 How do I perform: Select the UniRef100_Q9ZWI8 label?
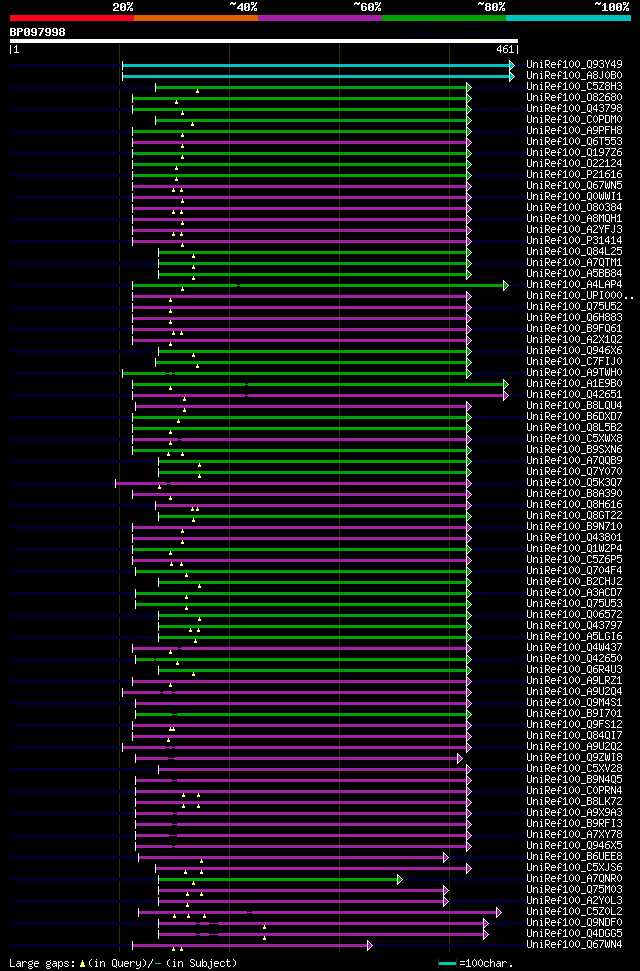pyautogui.click(x=574, y=757)
